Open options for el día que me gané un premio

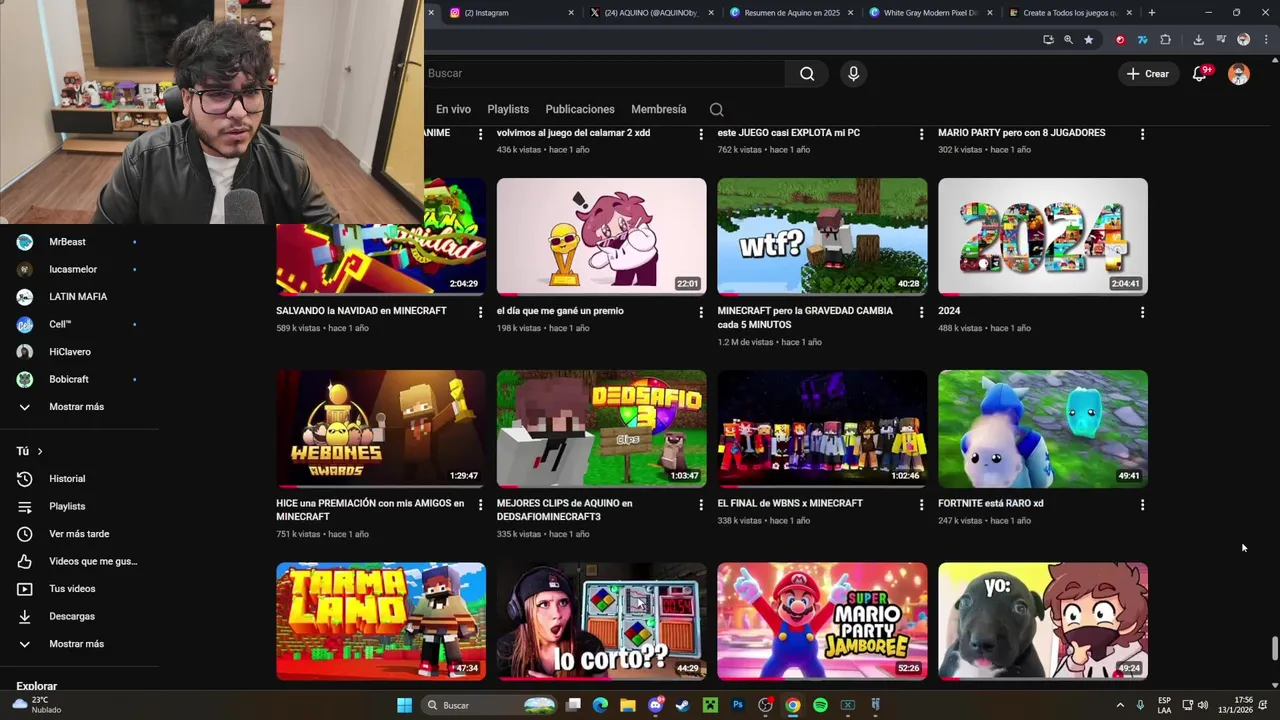(701, 312)
